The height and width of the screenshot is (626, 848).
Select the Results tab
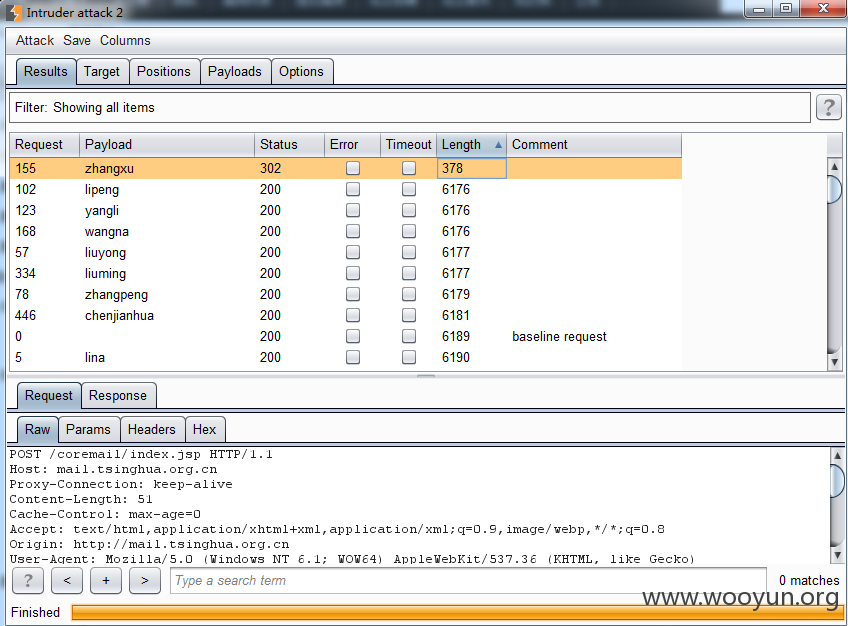click(x=46, y=71)
